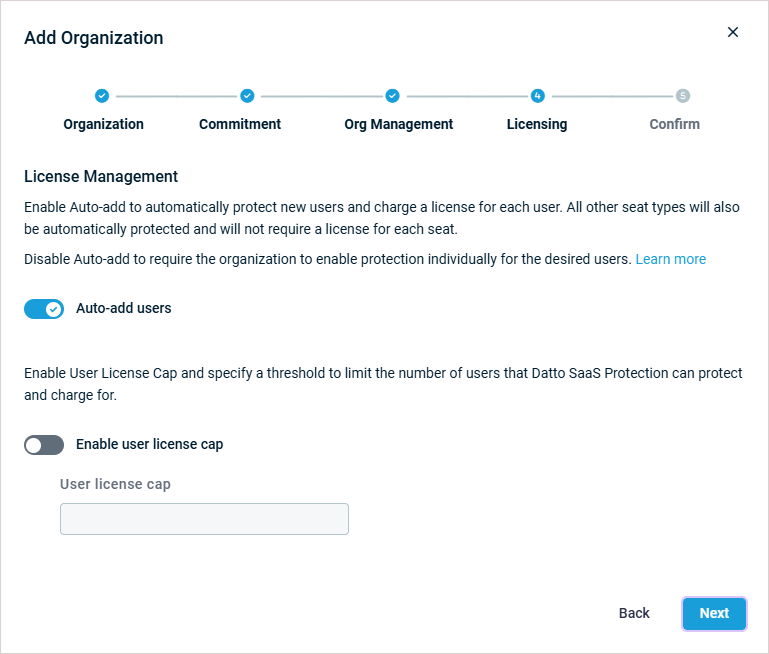Click the Enable user license cap label
The height and width of the screenshot is (654, 769).
[149, 444]
